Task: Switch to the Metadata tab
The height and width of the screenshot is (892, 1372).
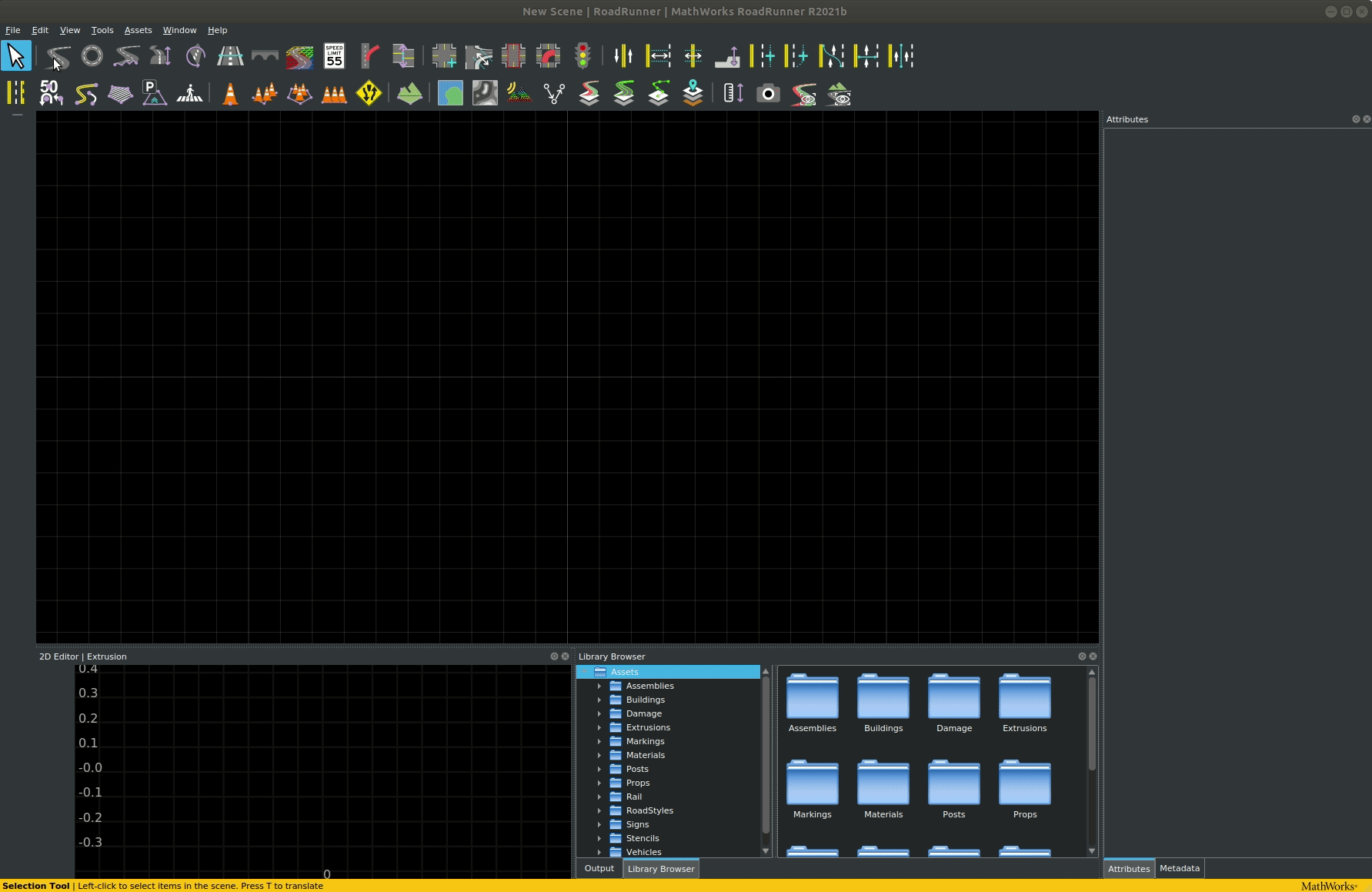Action: (1179, 868)
